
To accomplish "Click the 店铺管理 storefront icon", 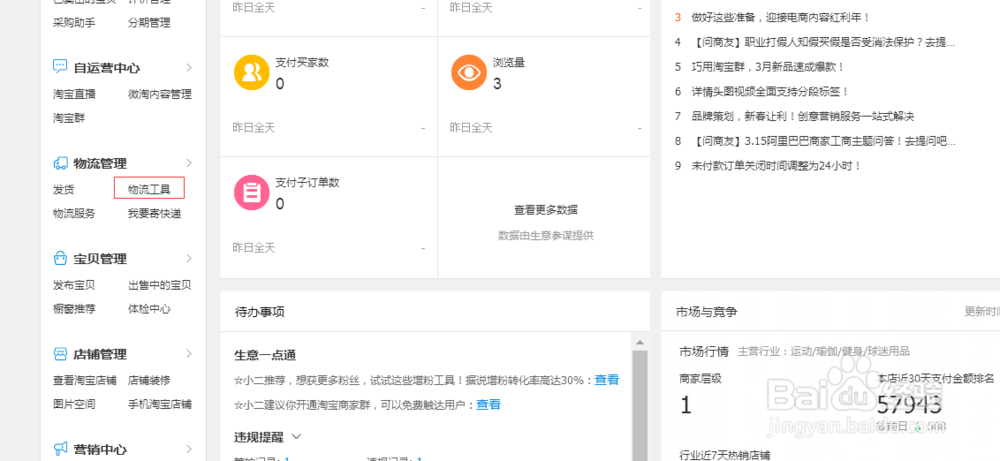I will pyautogui.click(x=60, y=354).
